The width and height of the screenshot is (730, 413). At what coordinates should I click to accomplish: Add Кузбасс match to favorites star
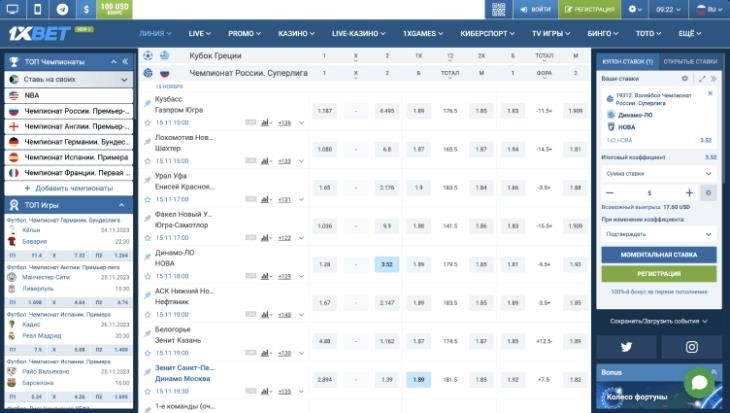[x=148, y=123]
